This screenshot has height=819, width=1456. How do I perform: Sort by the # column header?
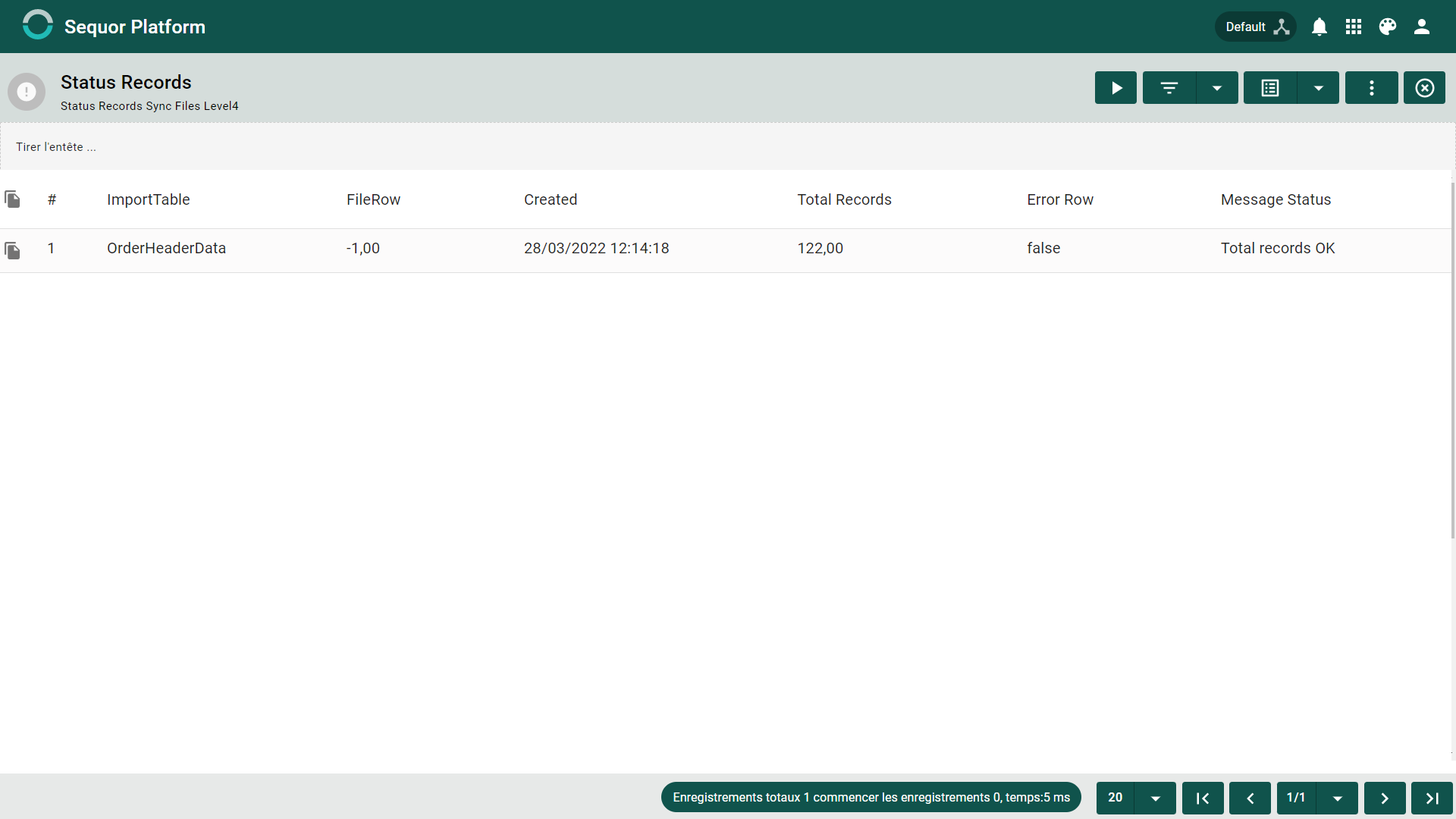coord(52,199)
